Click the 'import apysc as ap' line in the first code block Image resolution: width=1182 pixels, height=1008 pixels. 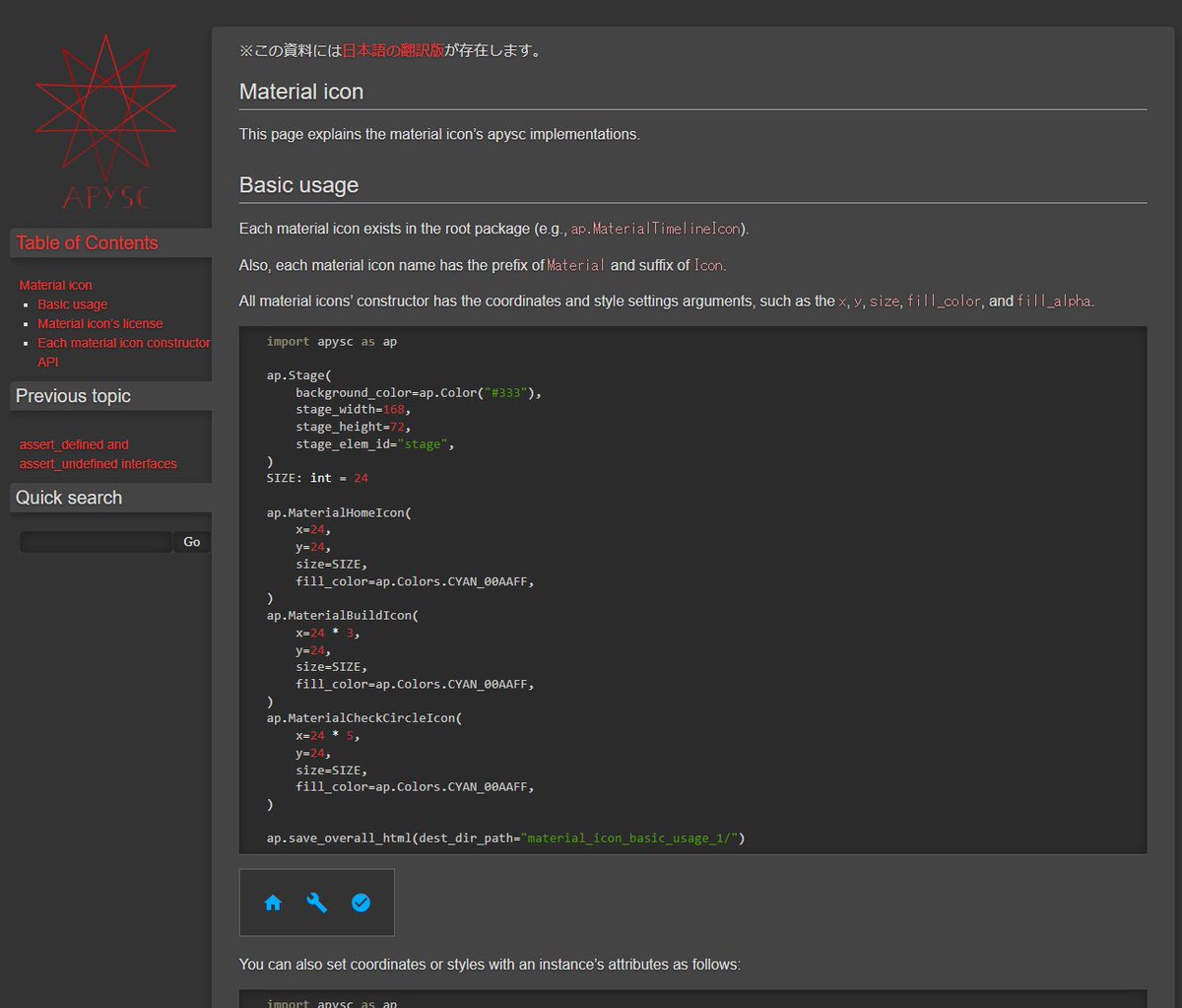(x=332, y=341)
